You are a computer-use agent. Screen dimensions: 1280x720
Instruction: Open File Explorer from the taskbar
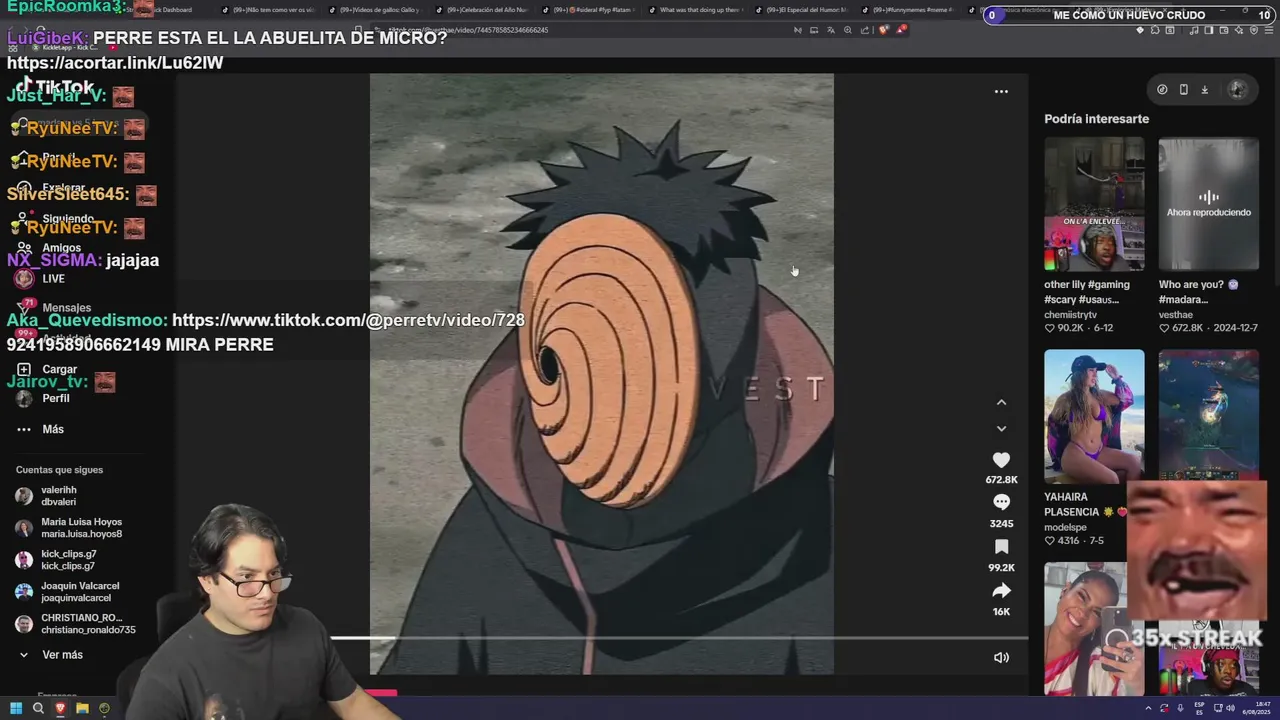82,708
